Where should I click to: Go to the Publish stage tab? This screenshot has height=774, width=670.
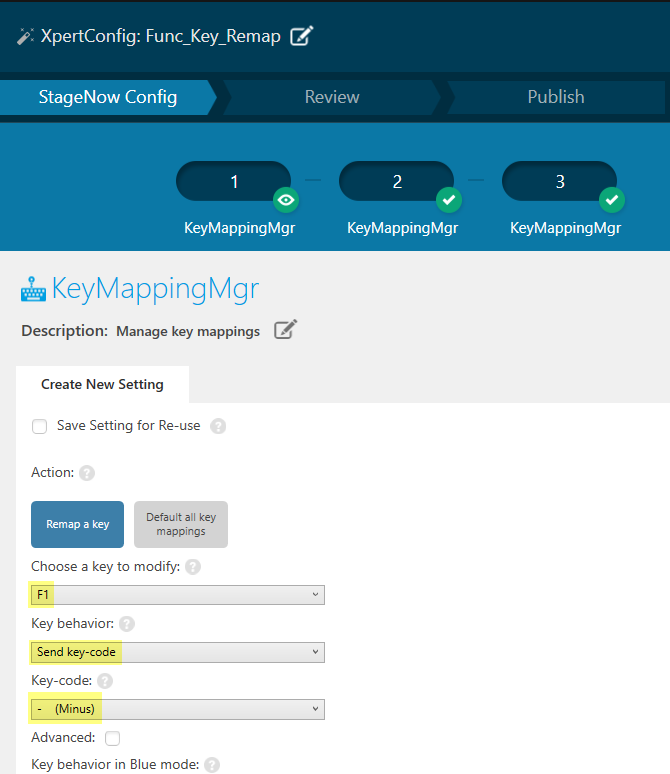pos(555,97)
